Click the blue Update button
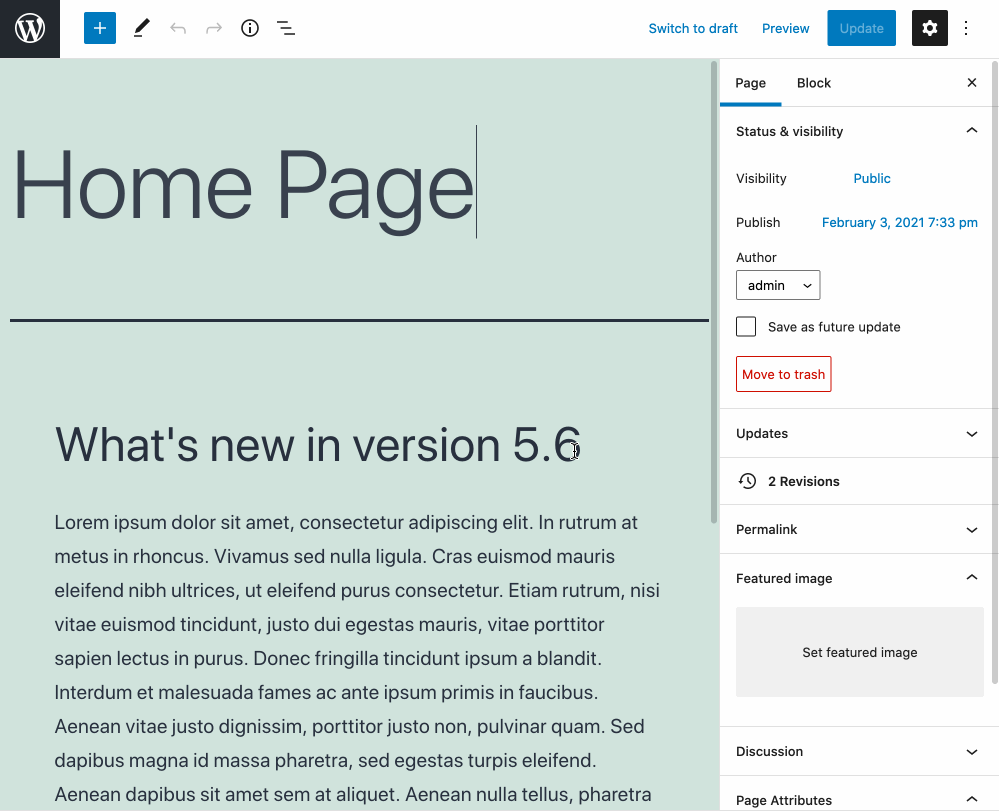Screen dimensions: 999x811 point(861,28)
